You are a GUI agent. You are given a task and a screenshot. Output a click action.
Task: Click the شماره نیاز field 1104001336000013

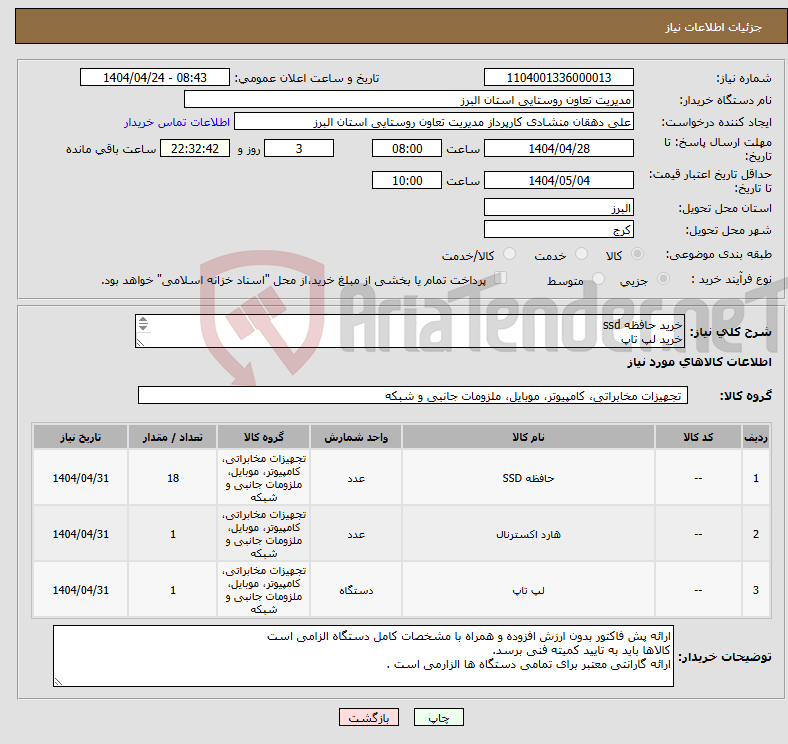[x=558, y=77]
